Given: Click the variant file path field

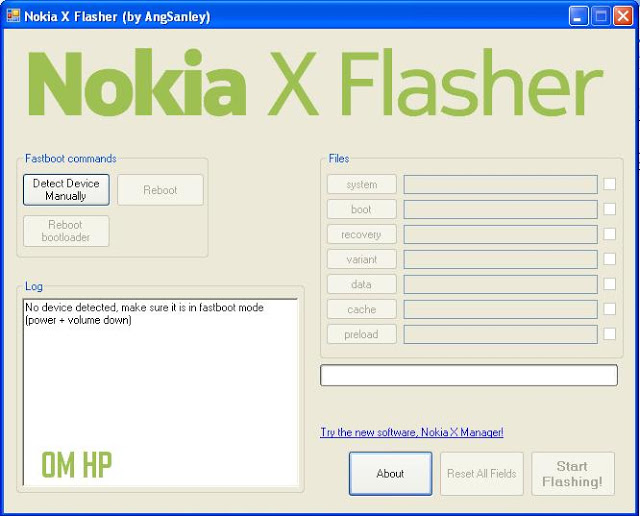Looking at the screenshot, I should pyautogui.click(x=500, y=259).
